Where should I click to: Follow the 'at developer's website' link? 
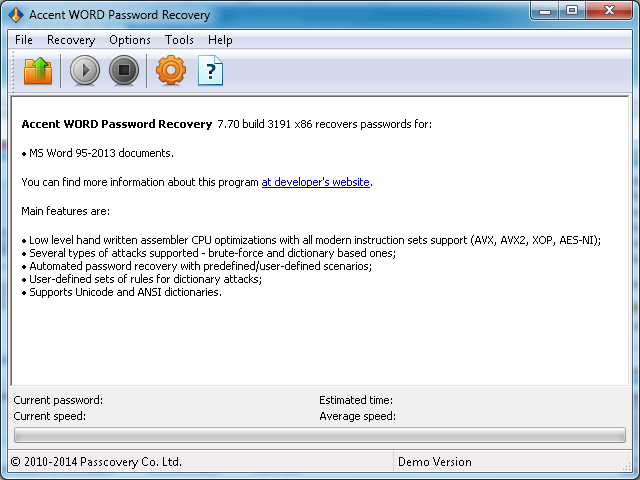(x=316, y=182)
